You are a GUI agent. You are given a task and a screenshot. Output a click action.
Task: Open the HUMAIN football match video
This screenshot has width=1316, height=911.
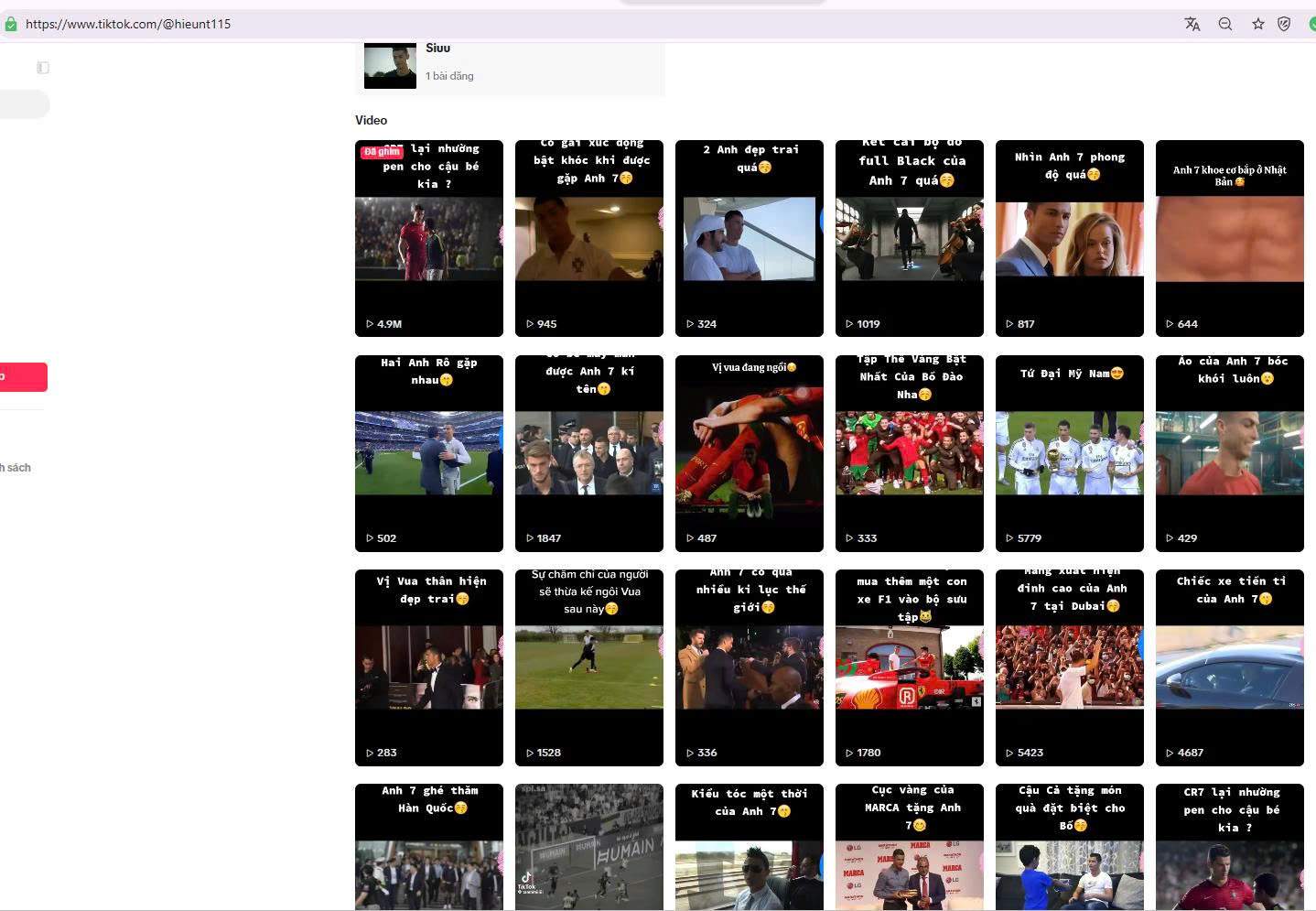(x=589, y=847)
